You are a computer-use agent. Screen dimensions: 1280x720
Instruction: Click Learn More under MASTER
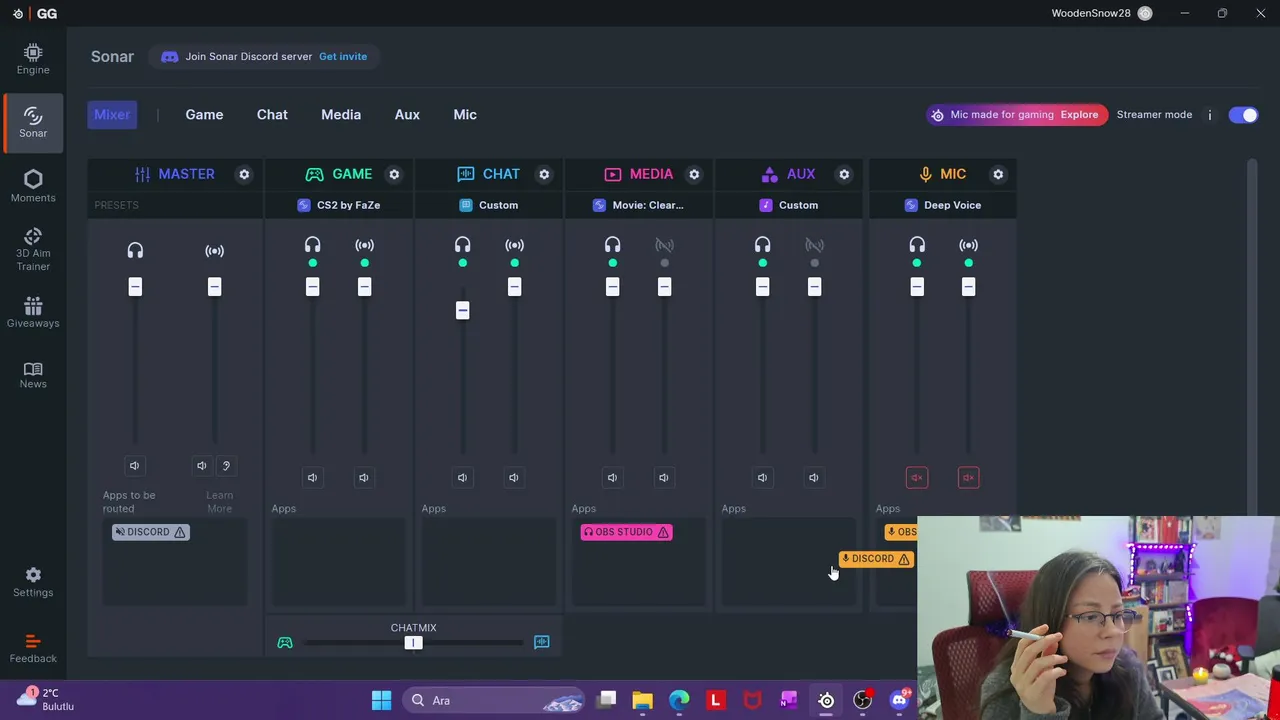[x=219, y=502]
